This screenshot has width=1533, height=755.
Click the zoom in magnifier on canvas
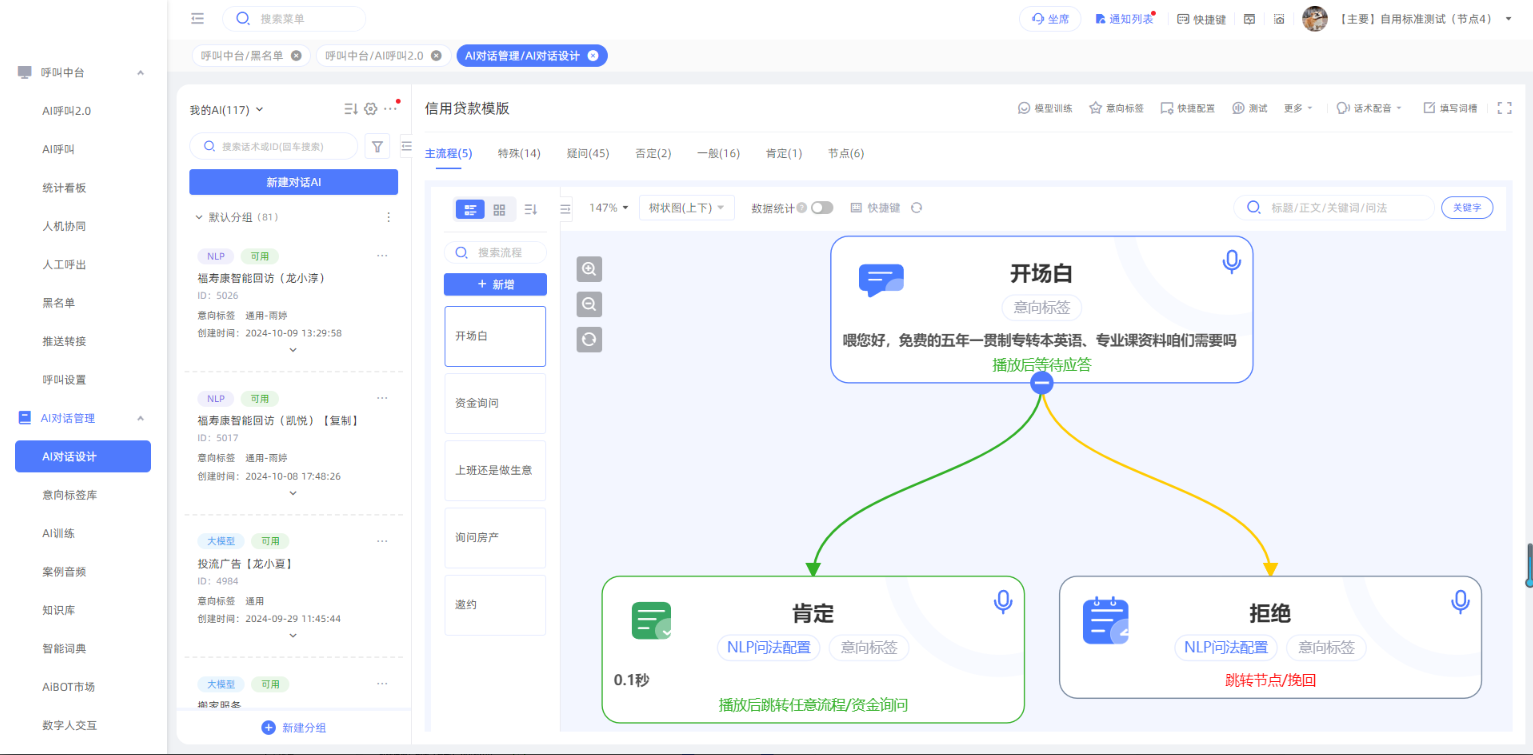[x=589, y=269]
